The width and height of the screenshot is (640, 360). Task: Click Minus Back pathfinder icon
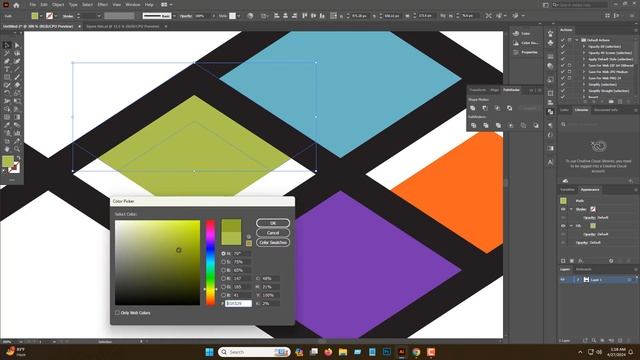pyautogui.click(x=536, y=125)
